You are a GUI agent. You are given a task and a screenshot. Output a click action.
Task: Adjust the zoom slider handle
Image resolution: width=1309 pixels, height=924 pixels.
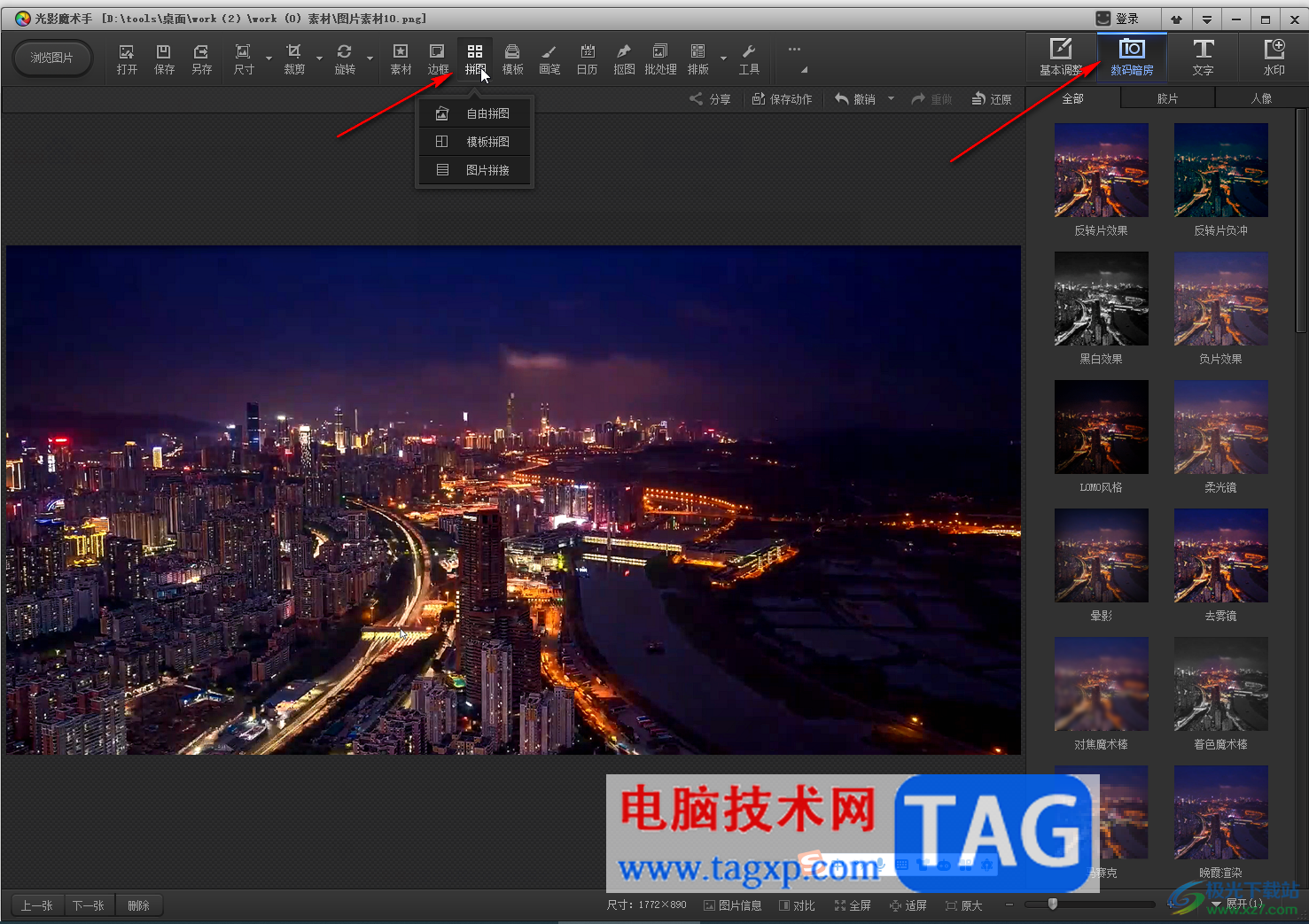click(1053, 905)
